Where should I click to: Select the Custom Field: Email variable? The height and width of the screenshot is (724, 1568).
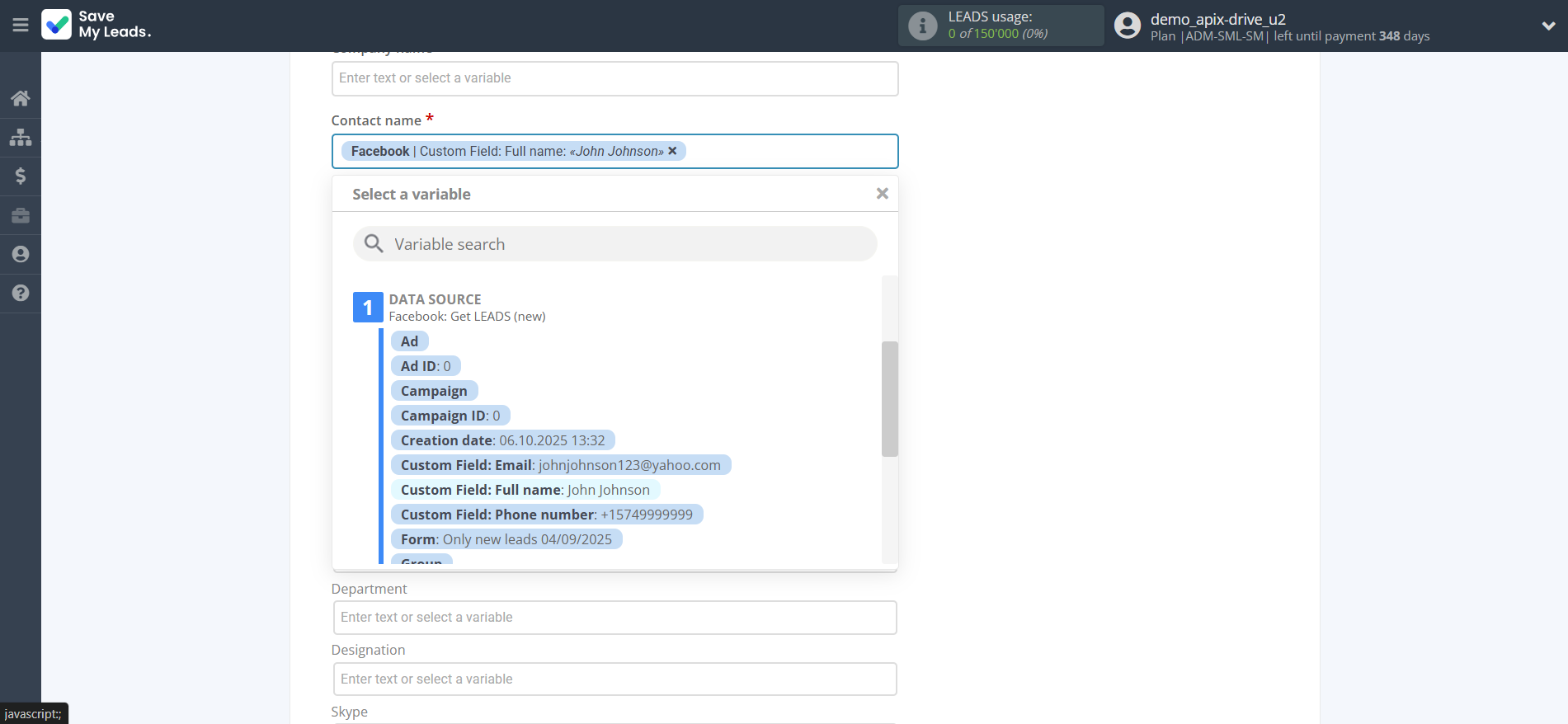pyautogui.click(x=560, y=465)
